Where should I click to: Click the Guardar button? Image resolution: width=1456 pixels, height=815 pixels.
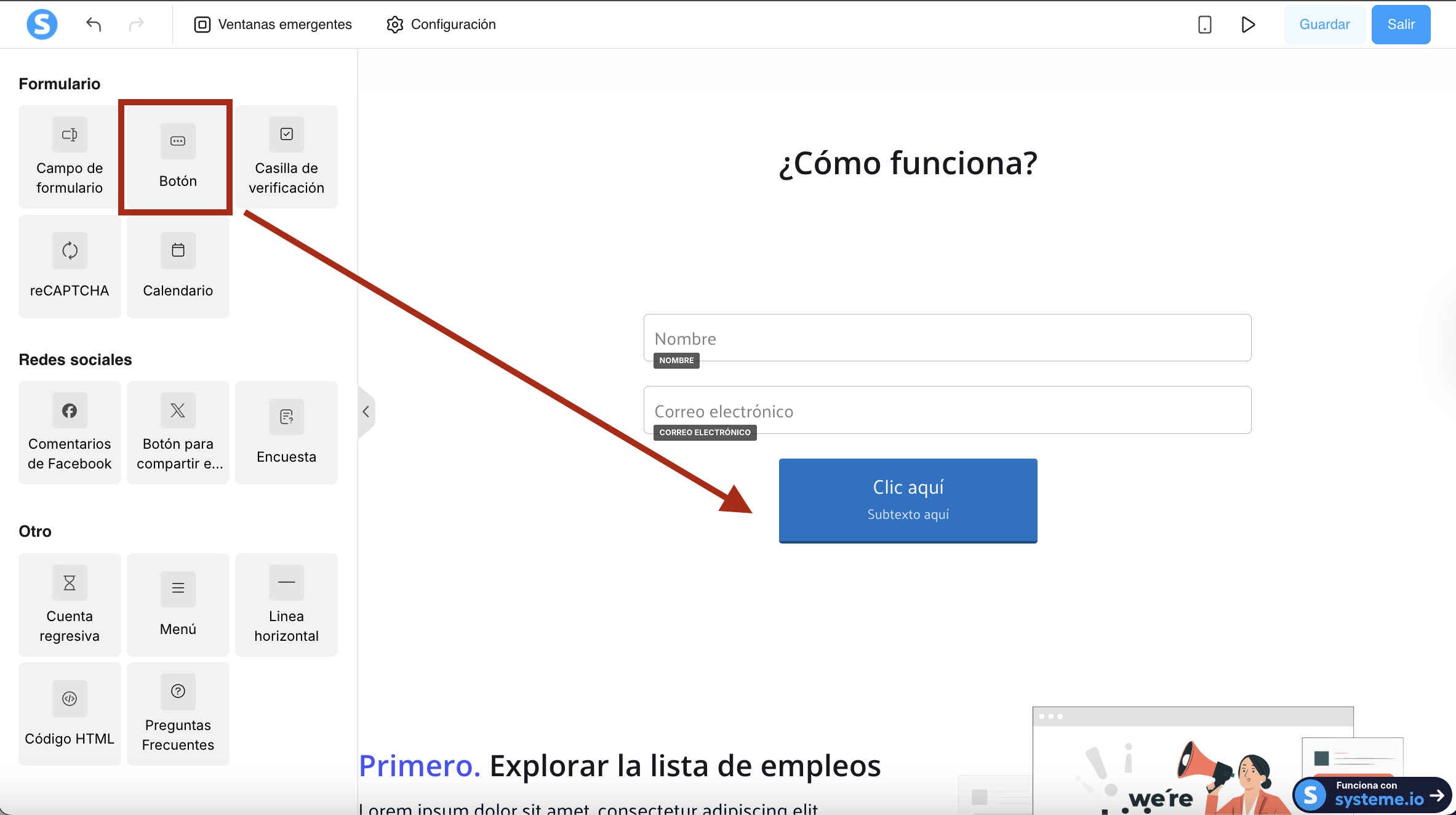pos(1324,25)
